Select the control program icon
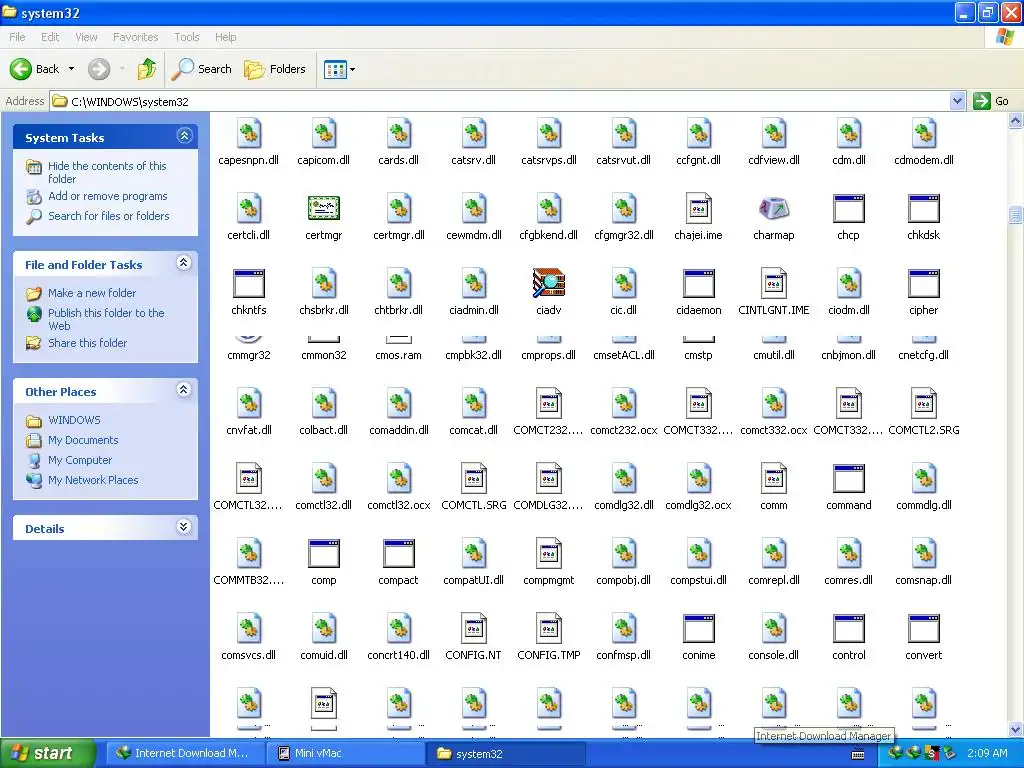1024x768 pixels. point(848,629)
